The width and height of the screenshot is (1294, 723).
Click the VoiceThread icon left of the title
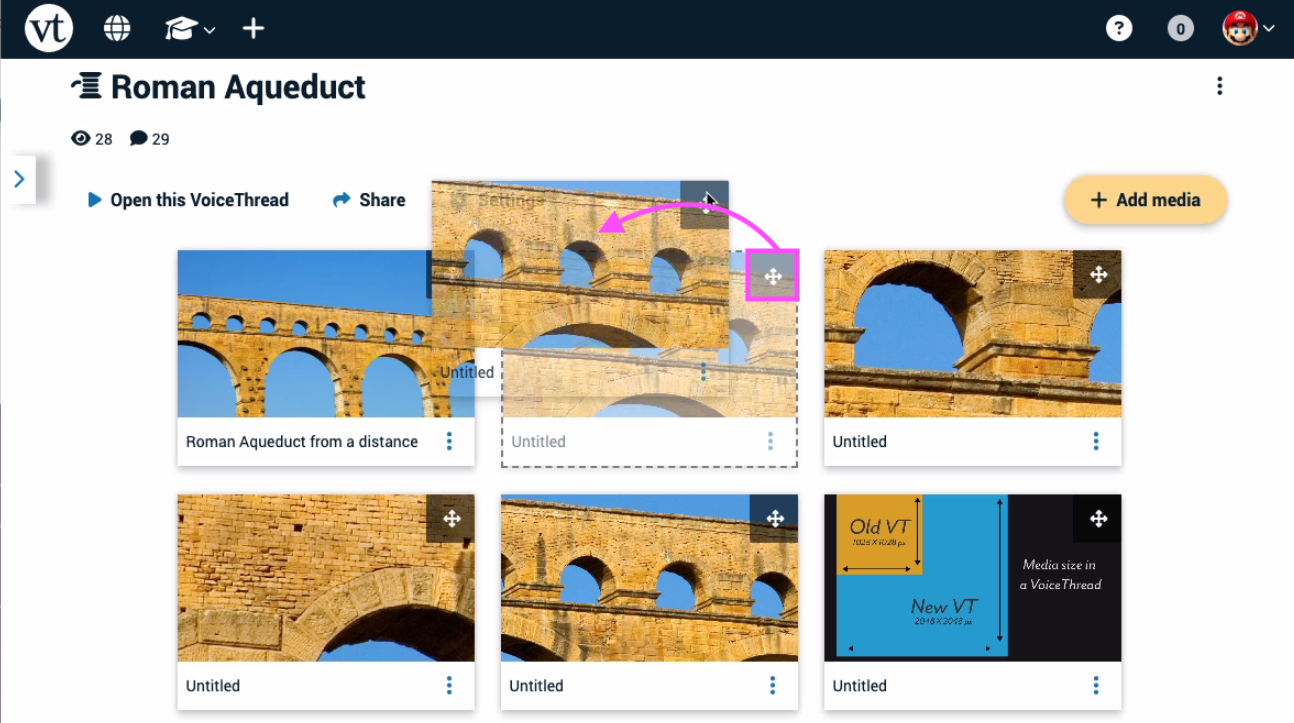click(87, 87)
